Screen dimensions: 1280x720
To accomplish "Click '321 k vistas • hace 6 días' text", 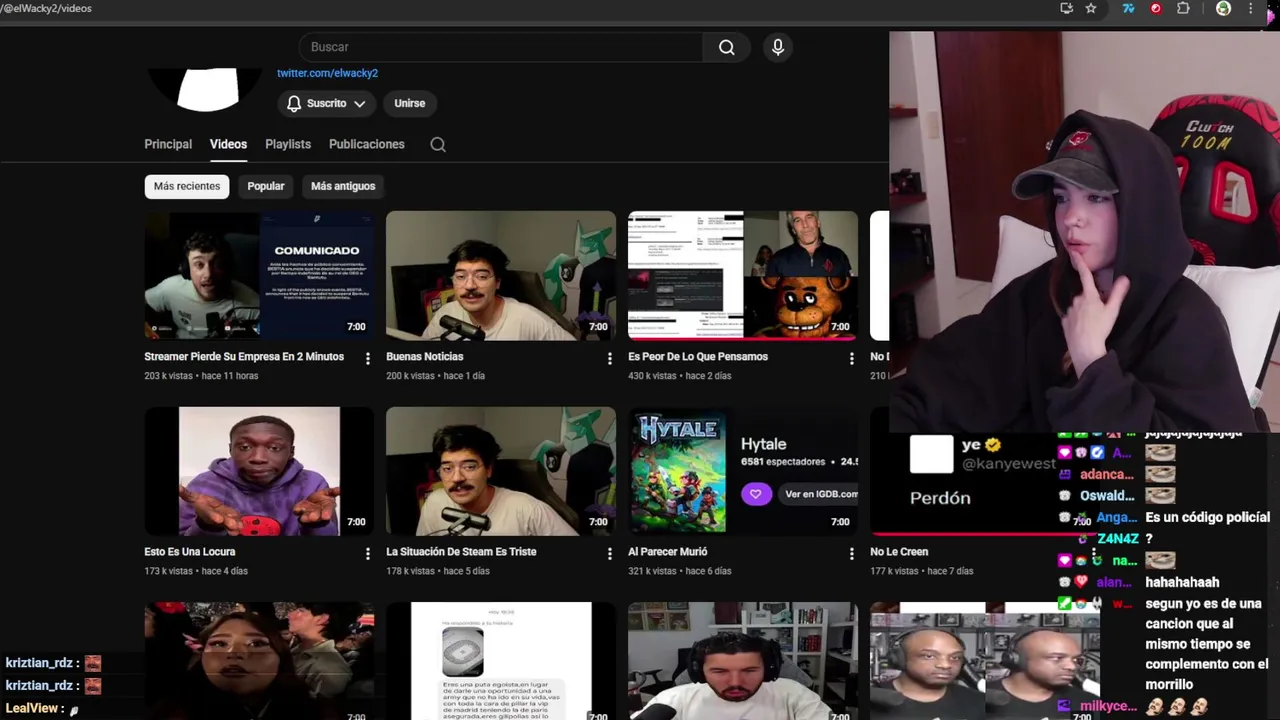I will pyautogui.click(x=680, y=571).
